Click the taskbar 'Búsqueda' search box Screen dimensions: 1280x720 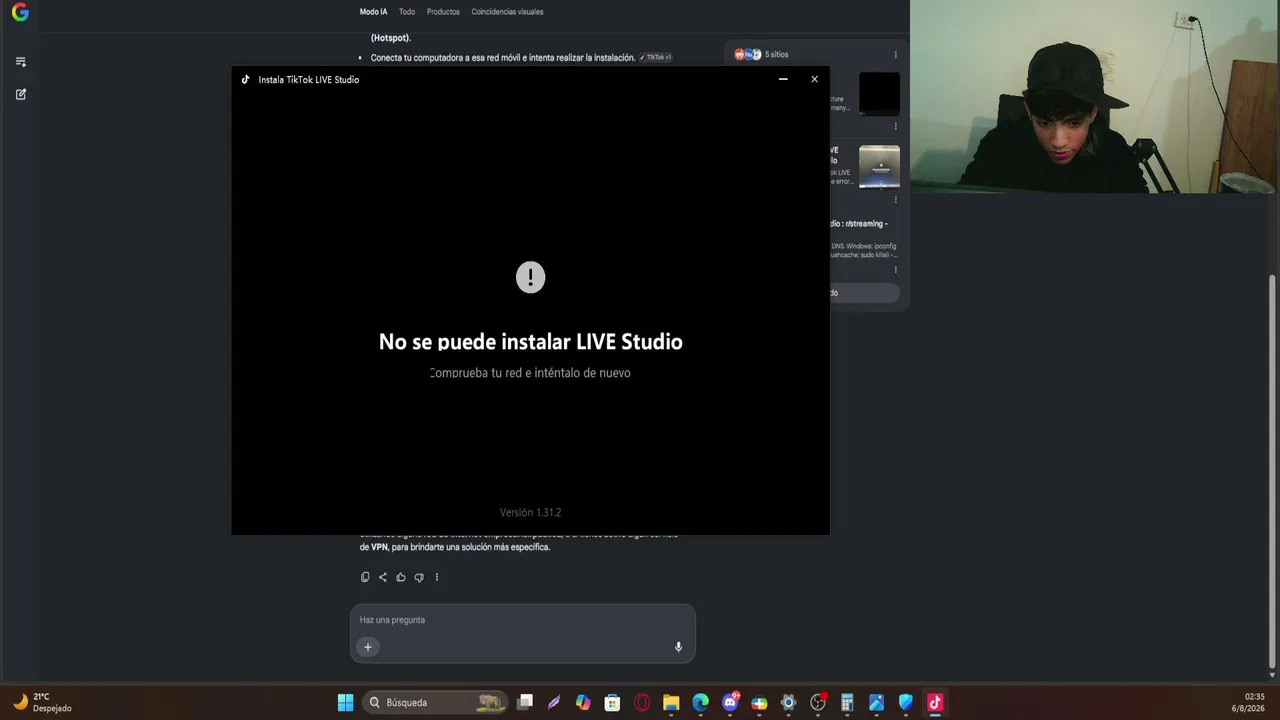tap(434, 702)
